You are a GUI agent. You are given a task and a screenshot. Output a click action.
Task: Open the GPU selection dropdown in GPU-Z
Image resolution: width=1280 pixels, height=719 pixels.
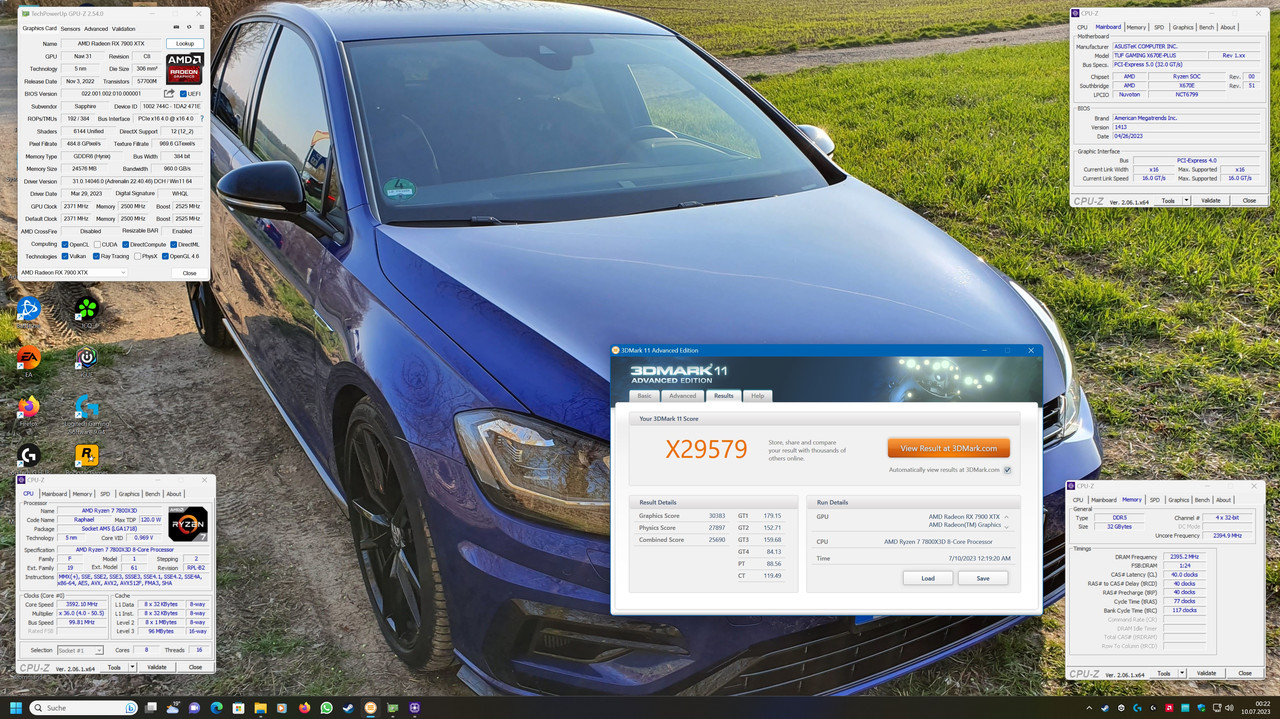tap(74, 272)
